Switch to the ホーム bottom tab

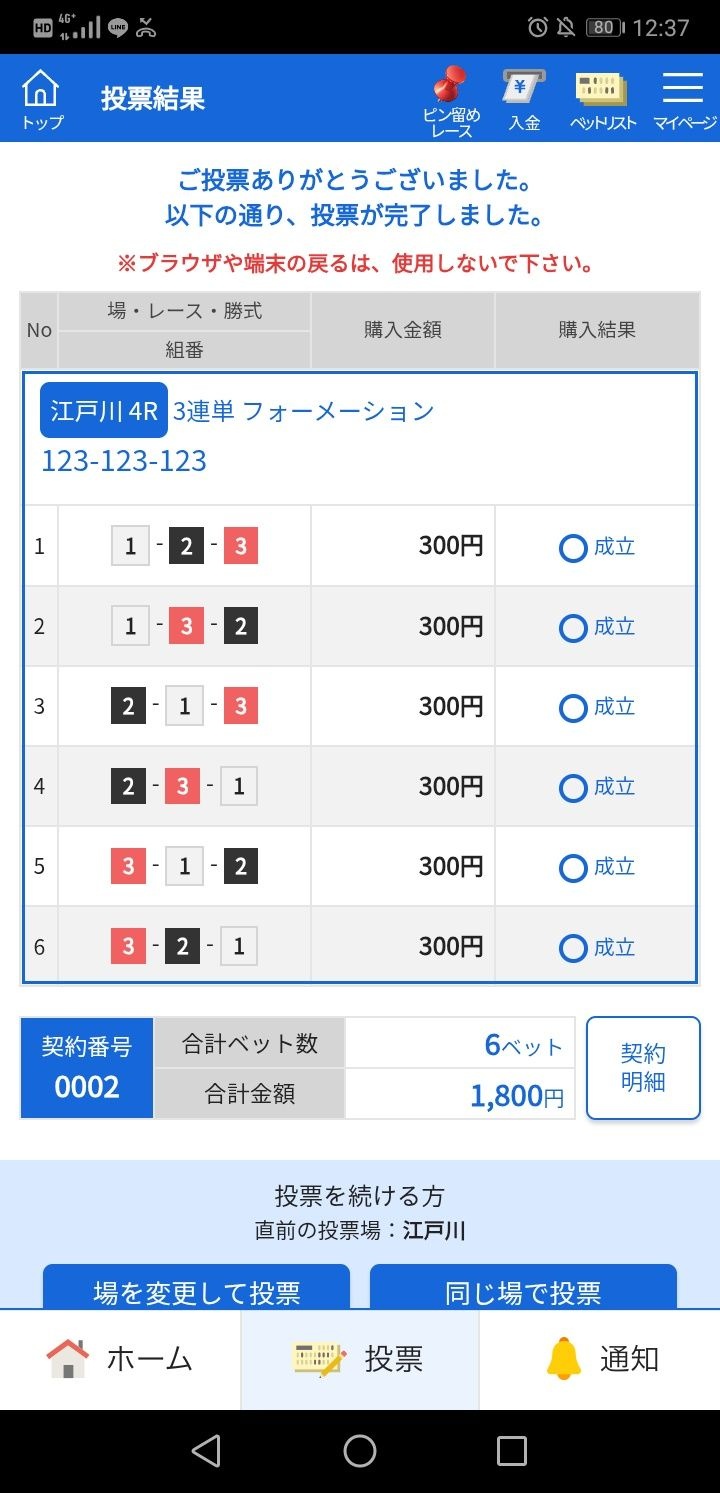pyautogui.click(x=120, y=1359)
